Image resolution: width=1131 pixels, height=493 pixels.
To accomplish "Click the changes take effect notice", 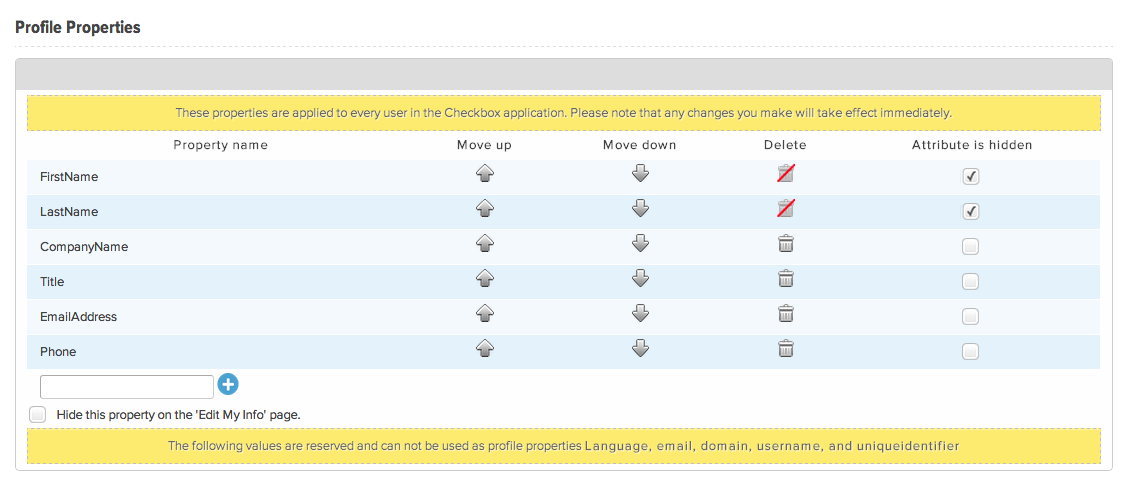I will pyautogui.click(x=564, y=113).
